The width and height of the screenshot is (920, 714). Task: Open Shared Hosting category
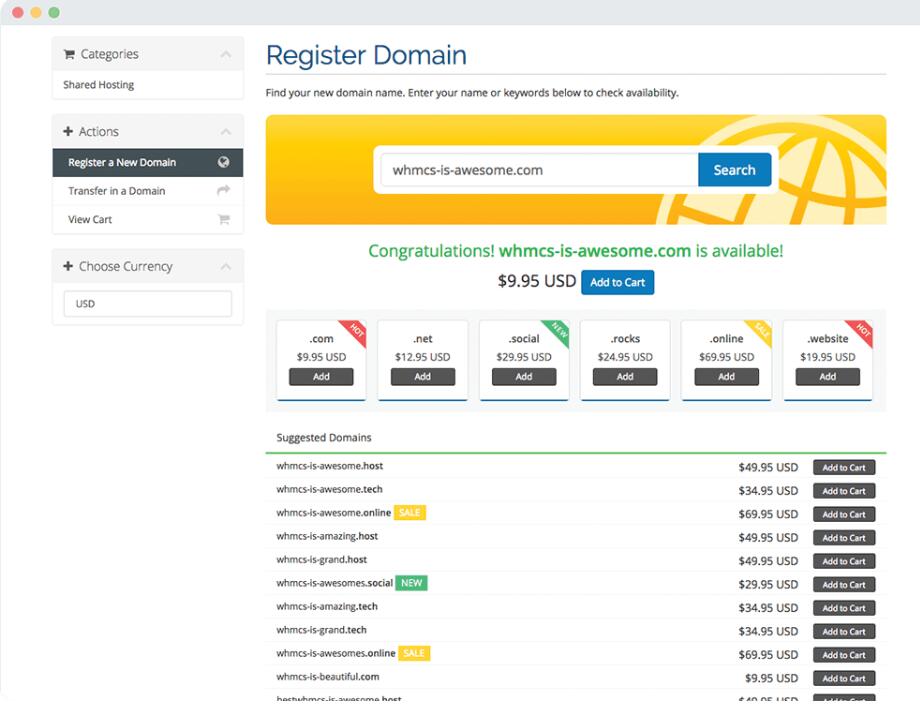point(99,85)
